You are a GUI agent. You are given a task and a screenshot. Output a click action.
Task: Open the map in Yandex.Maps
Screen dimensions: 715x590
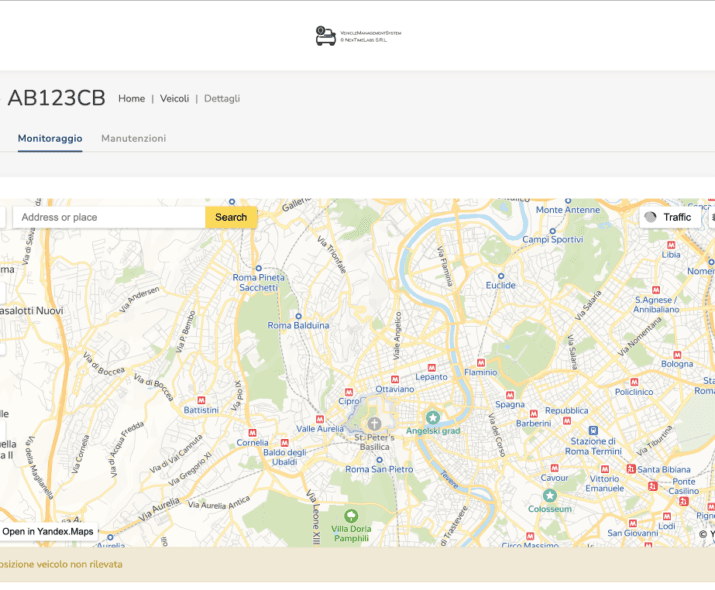coord(48,531)
